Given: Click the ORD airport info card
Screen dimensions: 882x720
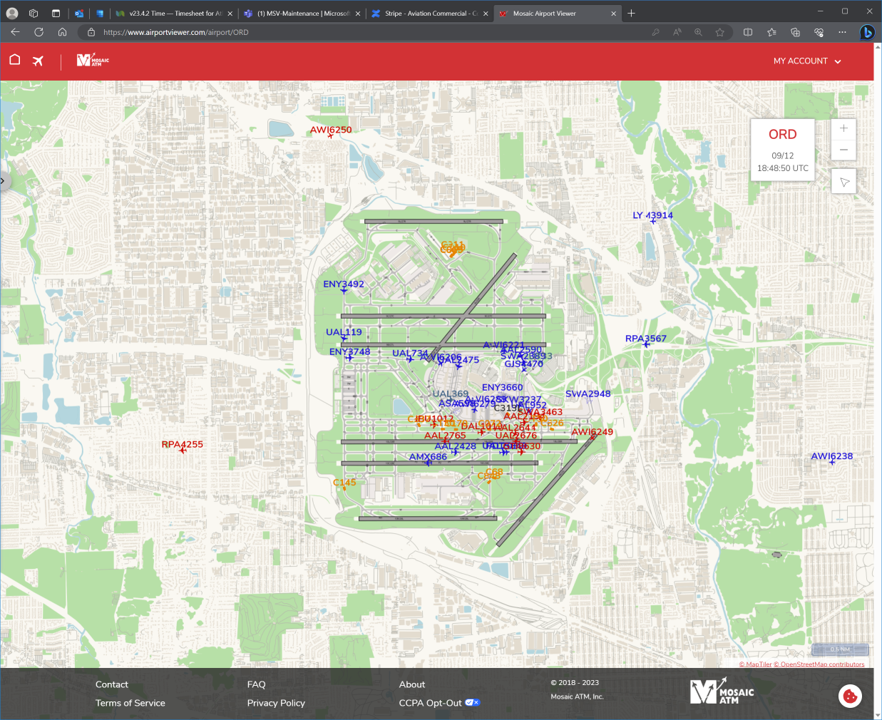Looking at the screenshot, I should click(782, 150).
